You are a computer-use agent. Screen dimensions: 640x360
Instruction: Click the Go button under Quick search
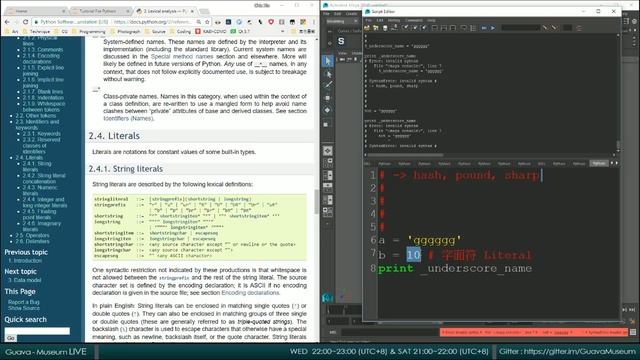coord(11,338)
